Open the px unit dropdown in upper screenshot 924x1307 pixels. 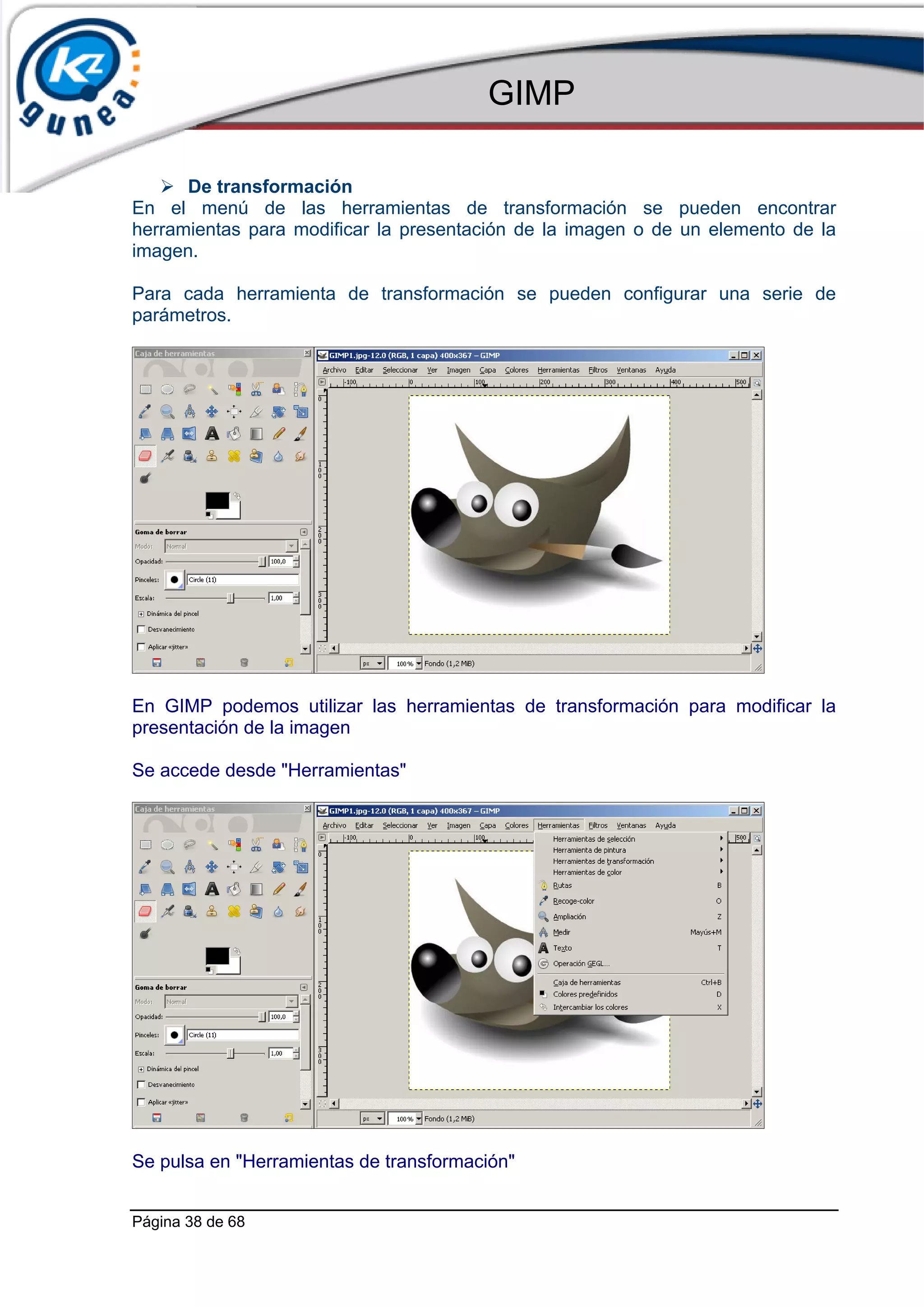tap(373, 663)
